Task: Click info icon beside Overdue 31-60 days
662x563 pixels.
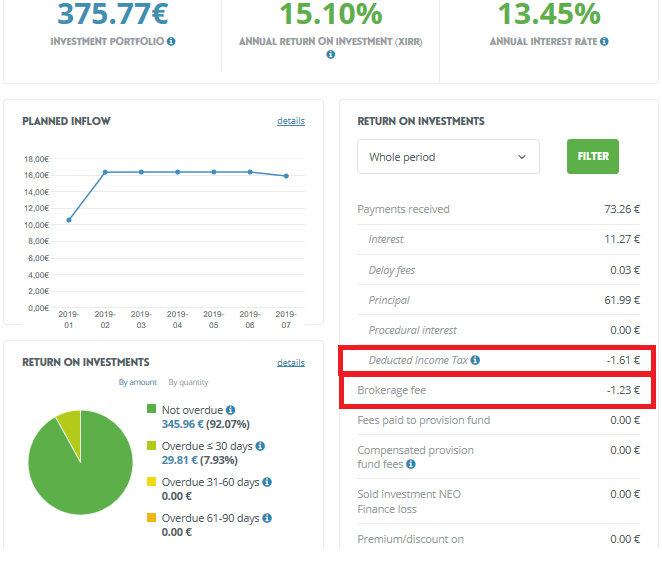Action: pyautogui.click(x=267, y=482)
